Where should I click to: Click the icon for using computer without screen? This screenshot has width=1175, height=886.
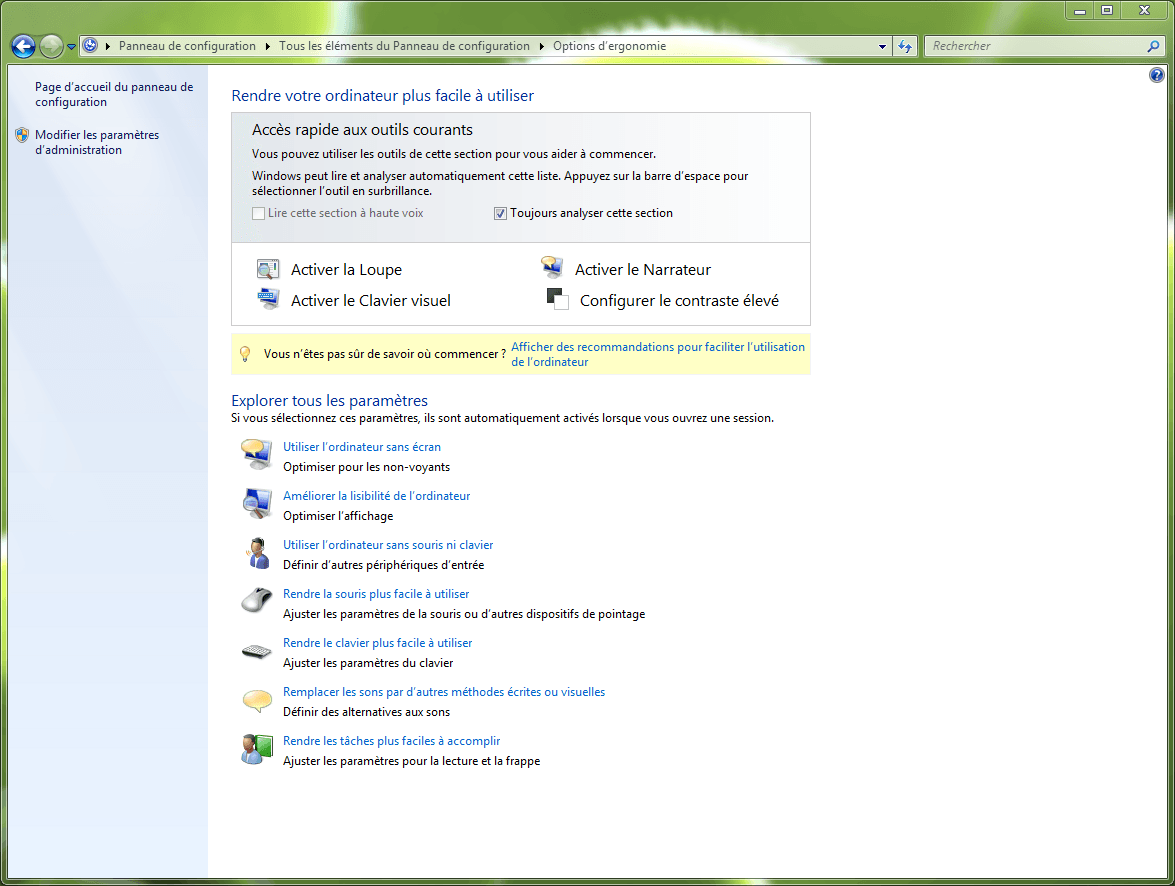click(x=257, y=455)
